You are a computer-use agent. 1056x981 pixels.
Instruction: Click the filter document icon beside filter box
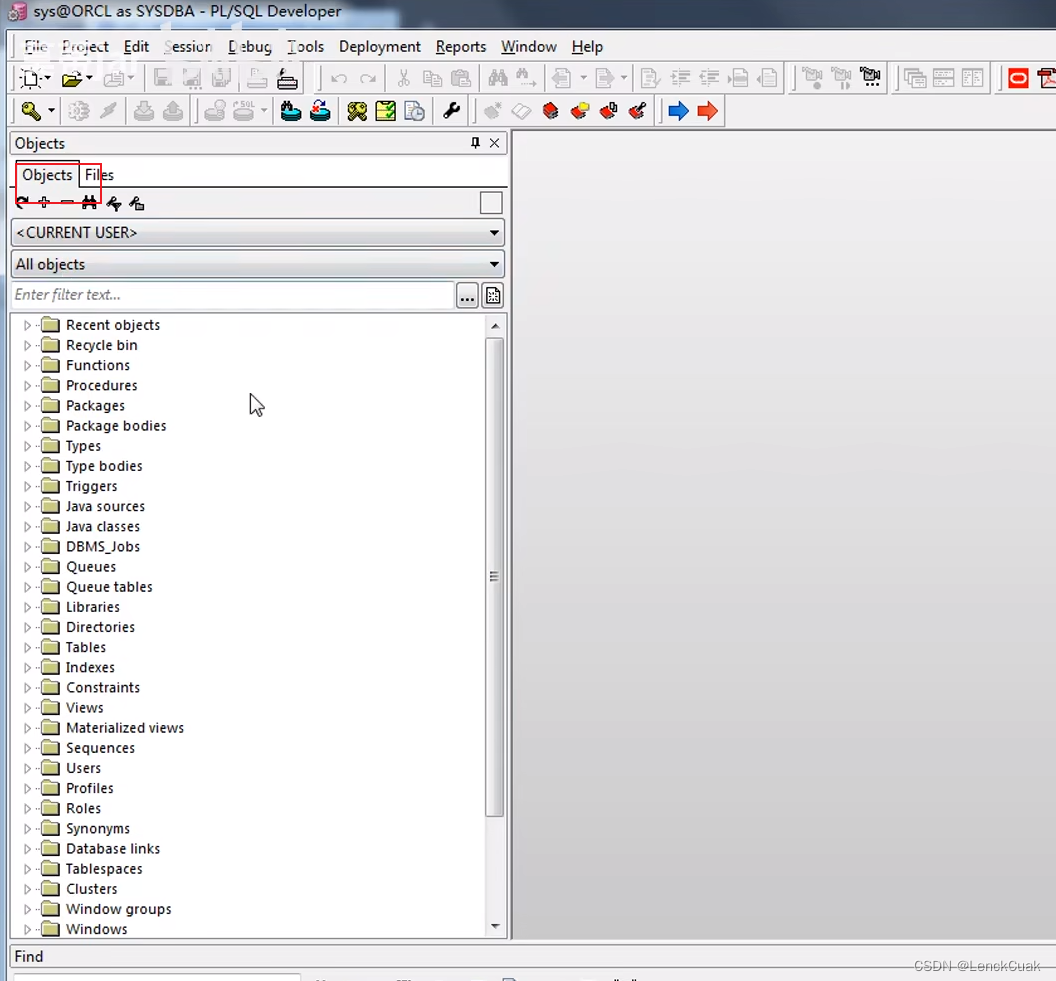(493, 296)
